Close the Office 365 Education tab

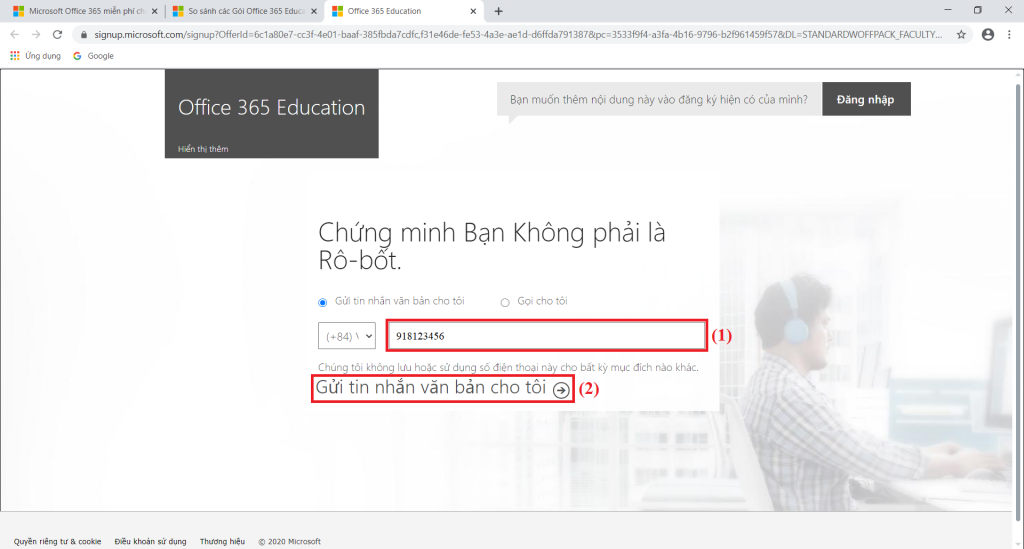(x=473, y=11)
